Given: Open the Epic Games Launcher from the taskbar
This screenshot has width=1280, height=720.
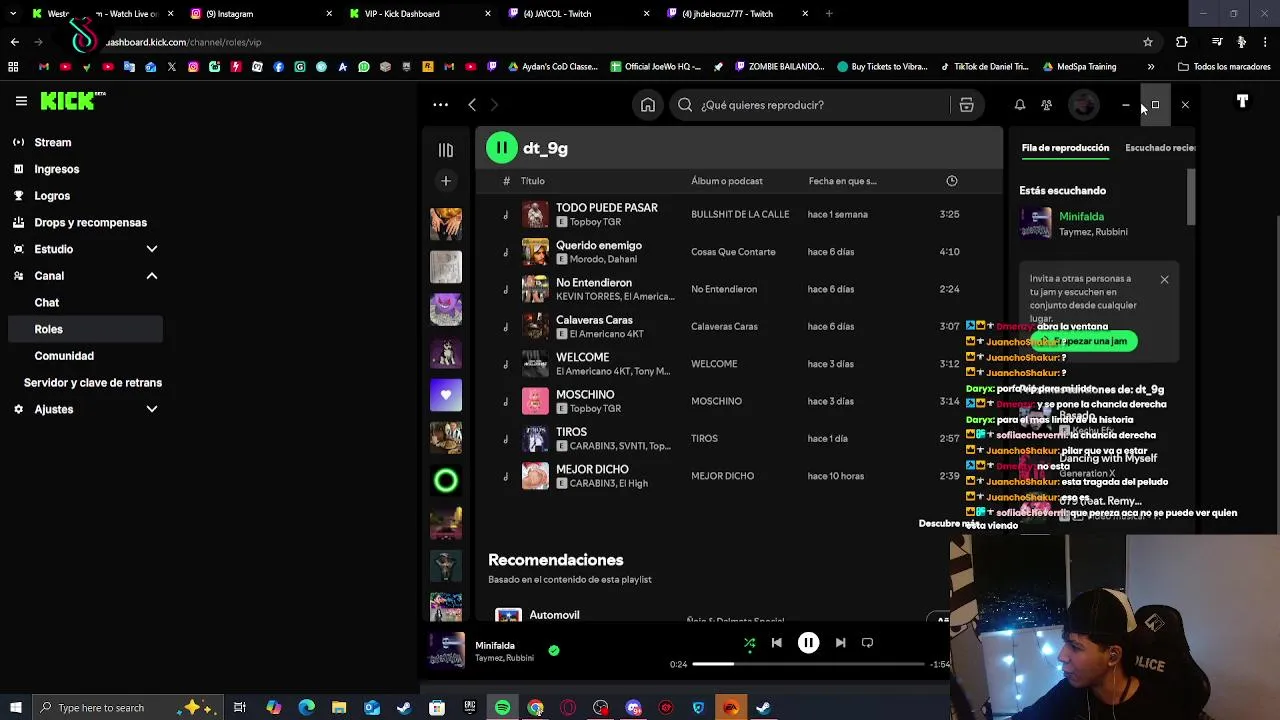Looking at the screenshot, I should pos(470,708).
